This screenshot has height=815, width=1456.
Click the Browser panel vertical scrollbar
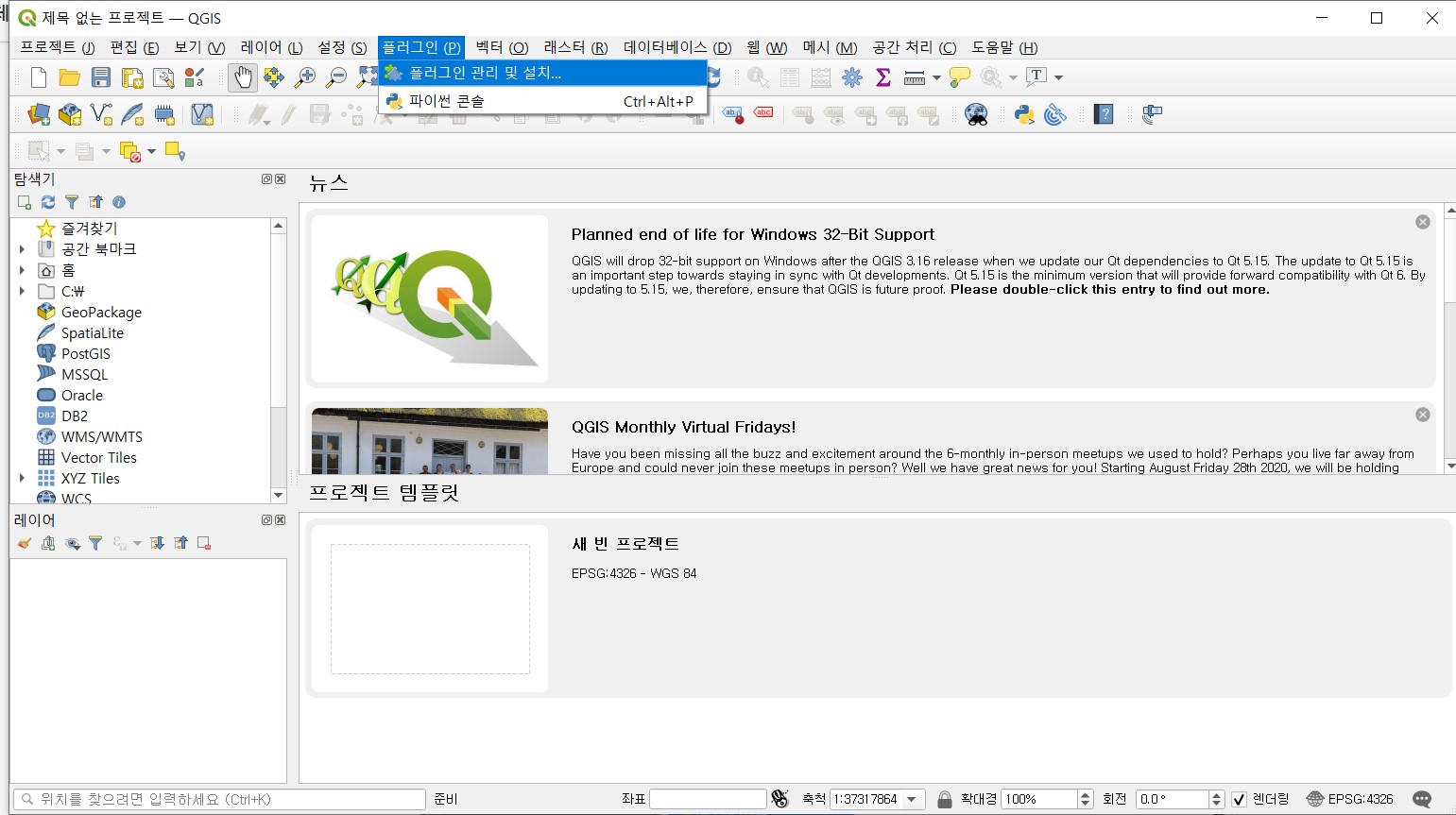pyautogui.click(x=278, y=360)
